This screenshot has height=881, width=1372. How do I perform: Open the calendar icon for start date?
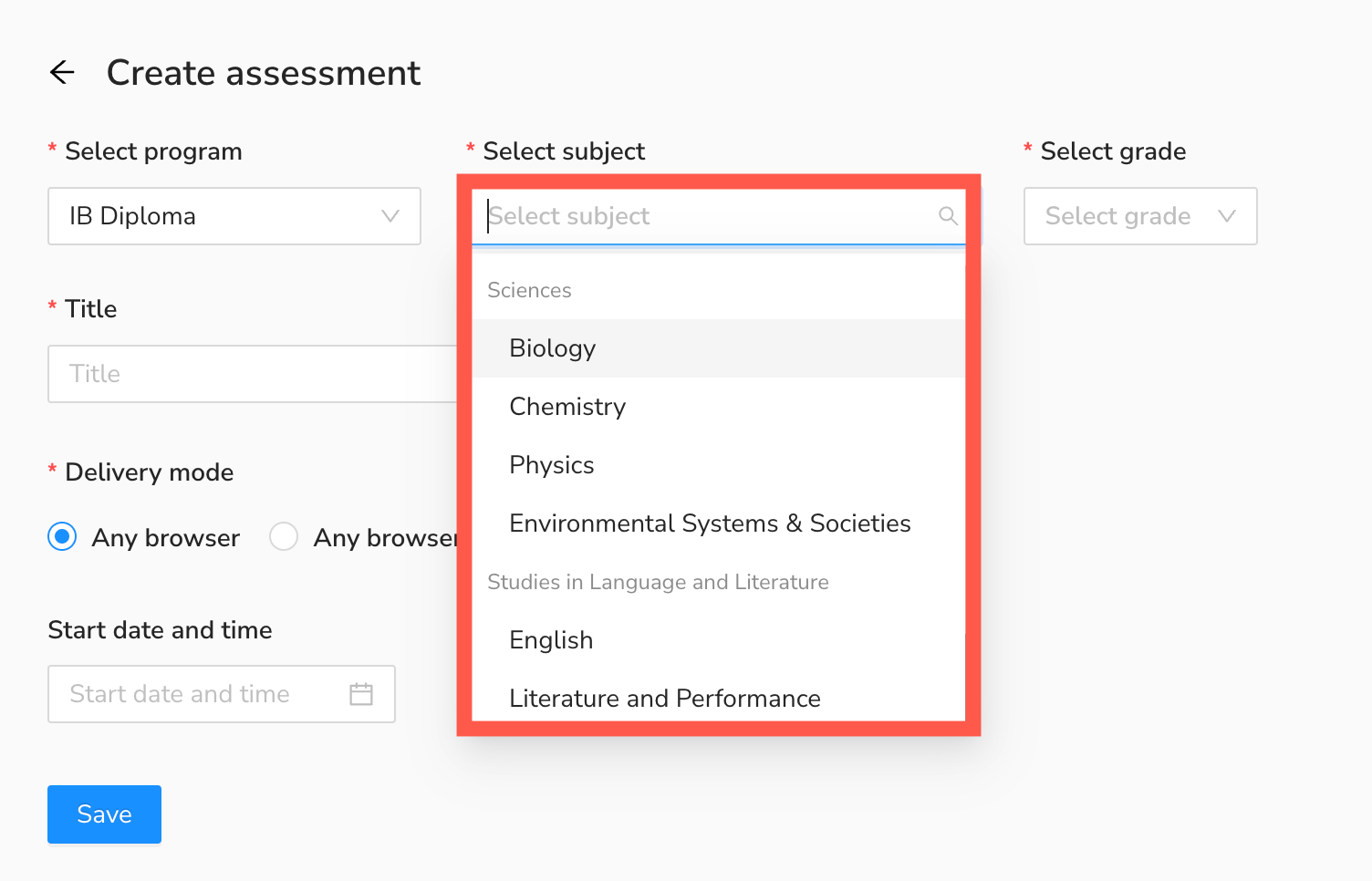click(361, 694)
